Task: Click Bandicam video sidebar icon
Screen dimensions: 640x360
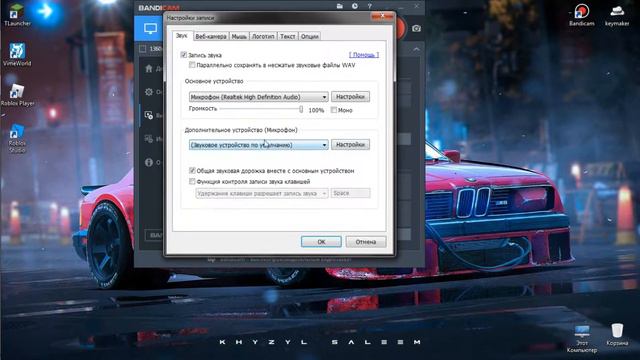Action: click(149, 115)
